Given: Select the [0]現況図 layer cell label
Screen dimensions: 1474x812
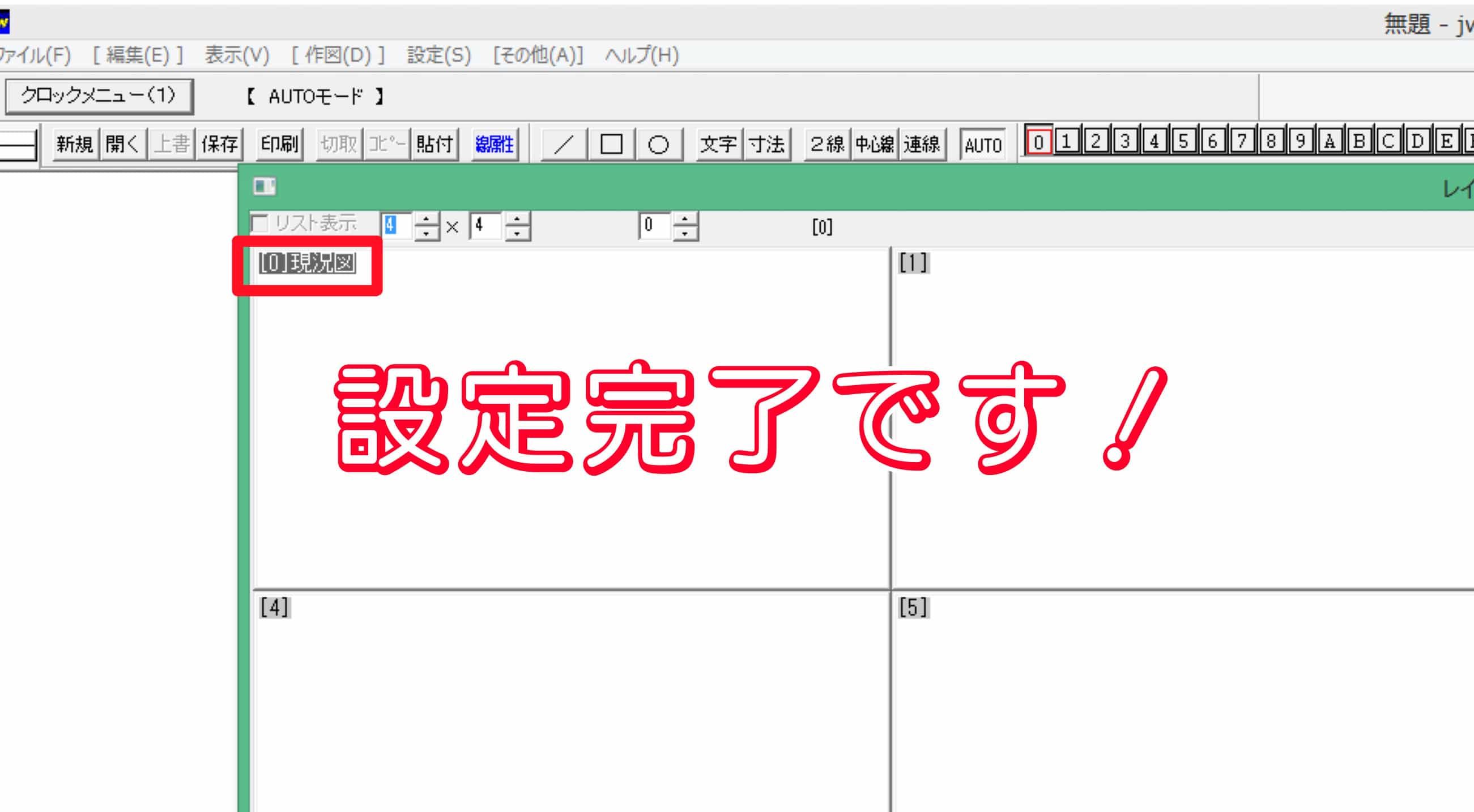Looking at the screenshot, I should point(307,264).
